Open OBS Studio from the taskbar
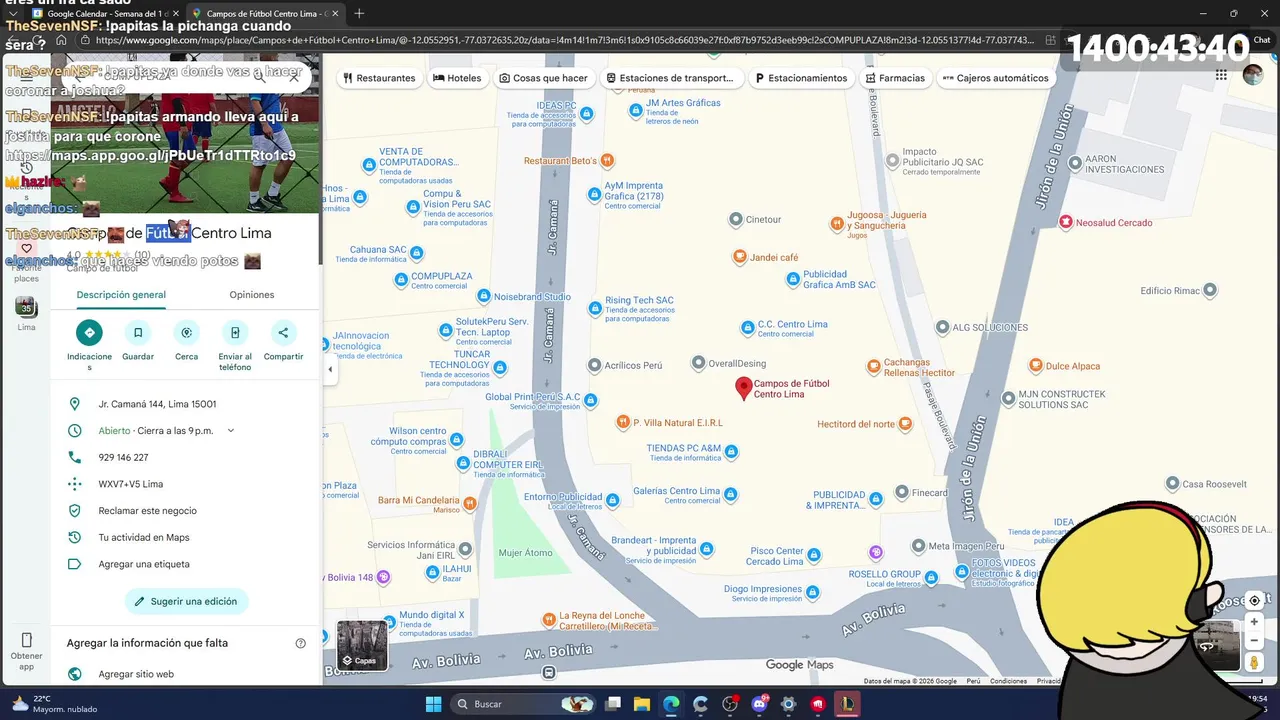1280x720 pixels. point(730,704)
